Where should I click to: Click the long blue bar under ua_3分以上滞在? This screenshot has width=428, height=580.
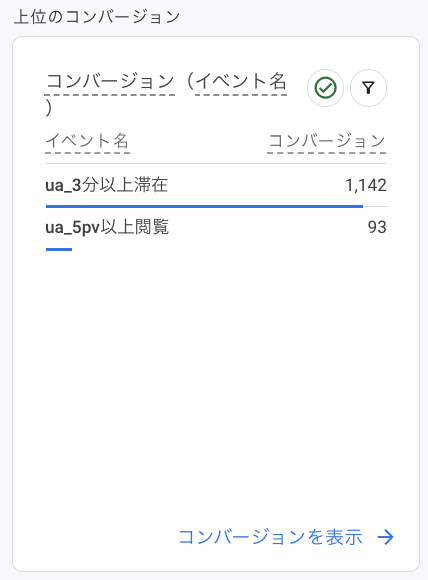click(x=204, y=206)
